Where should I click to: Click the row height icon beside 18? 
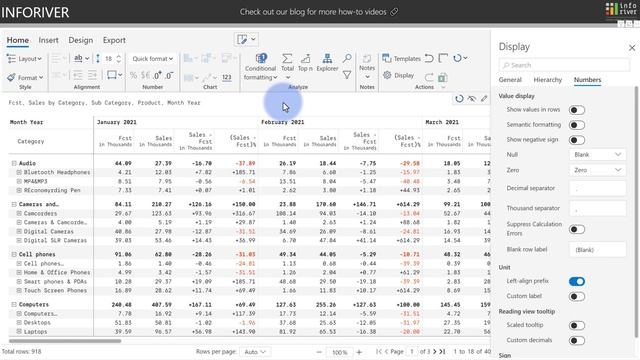[x=98, y=58]
